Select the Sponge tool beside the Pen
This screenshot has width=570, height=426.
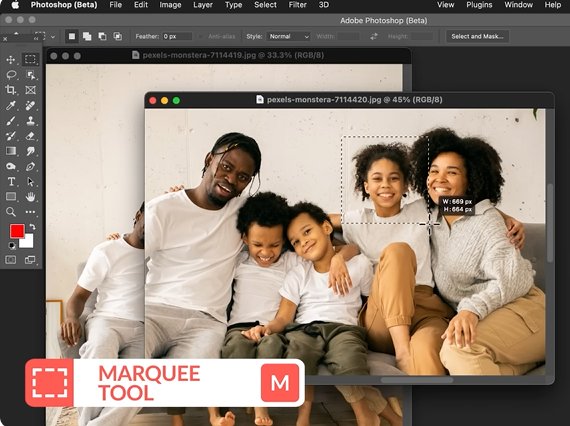(11, 166)
